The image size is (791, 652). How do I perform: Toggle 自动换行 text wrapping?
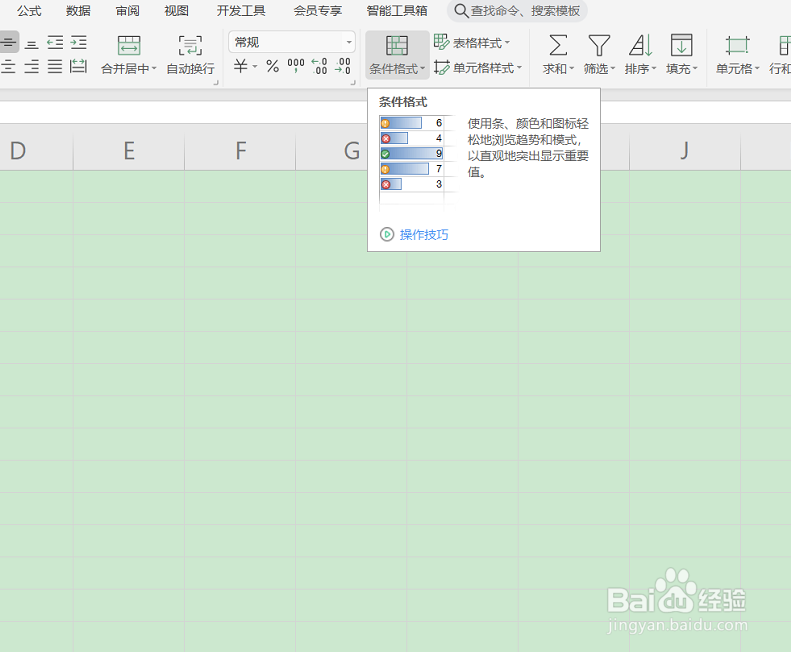[x=190, y=55]
